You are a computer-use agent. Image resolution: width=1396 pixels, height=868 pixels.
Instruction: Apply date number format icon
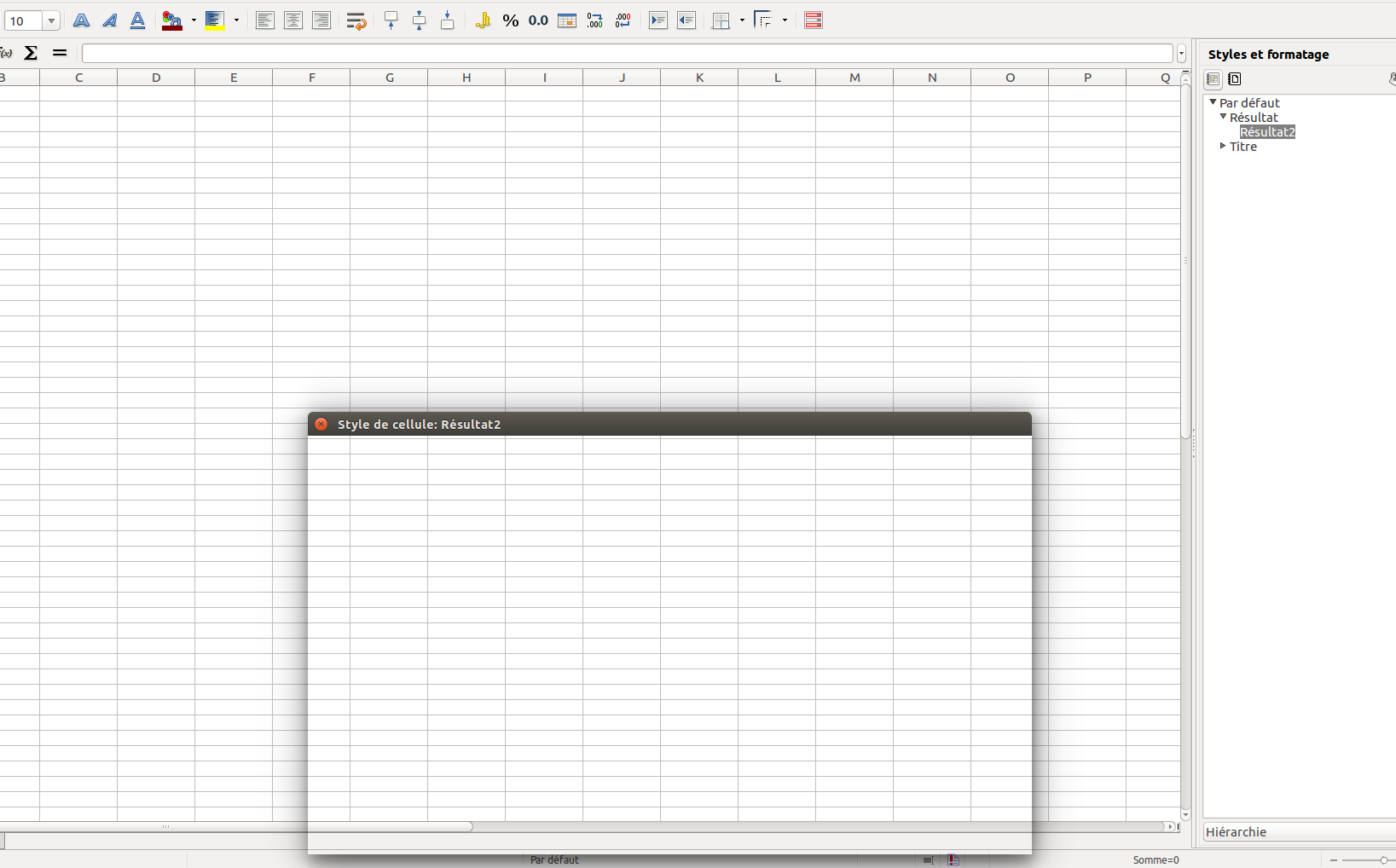[567, 20]
